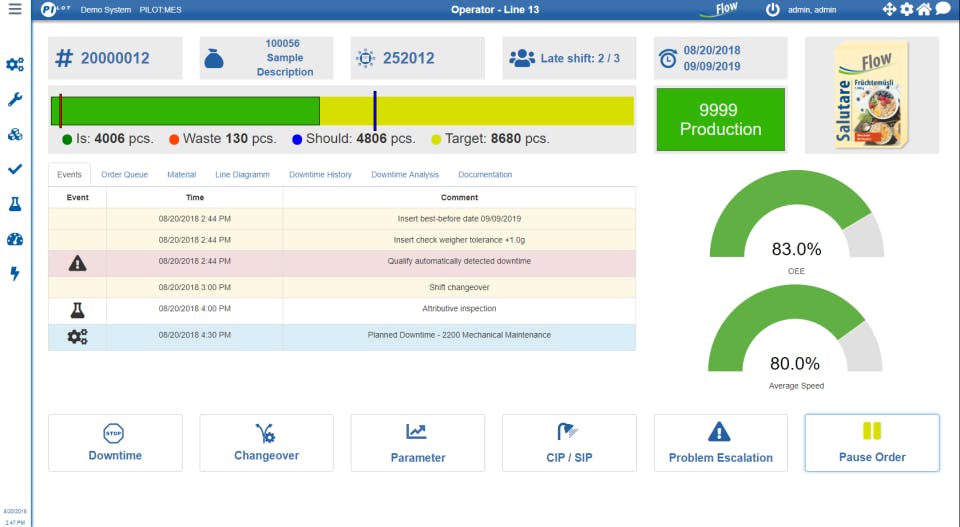Click the Downtime button
This screenshot has width=960, height=527.
tap(115, 443)
